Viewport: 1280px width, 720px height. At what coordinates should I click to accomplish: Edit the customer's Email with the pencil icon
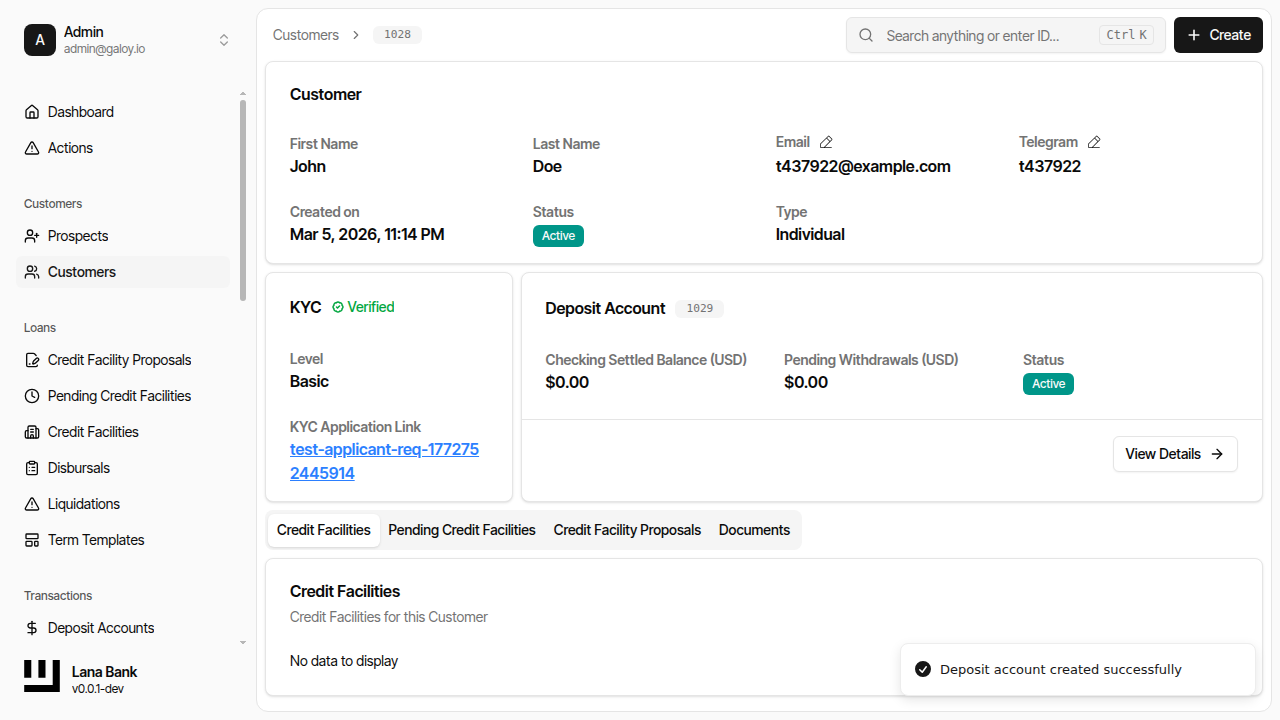[825, 142]
